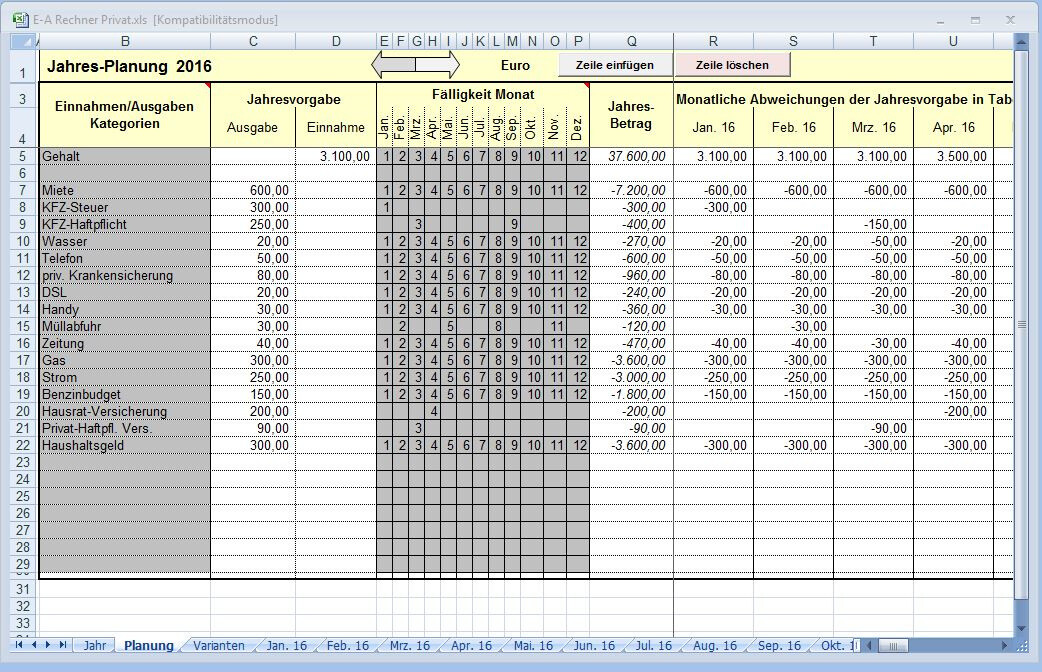Select row 7 header for Miete
1042x672 pixels.
[x=23, y=191]
